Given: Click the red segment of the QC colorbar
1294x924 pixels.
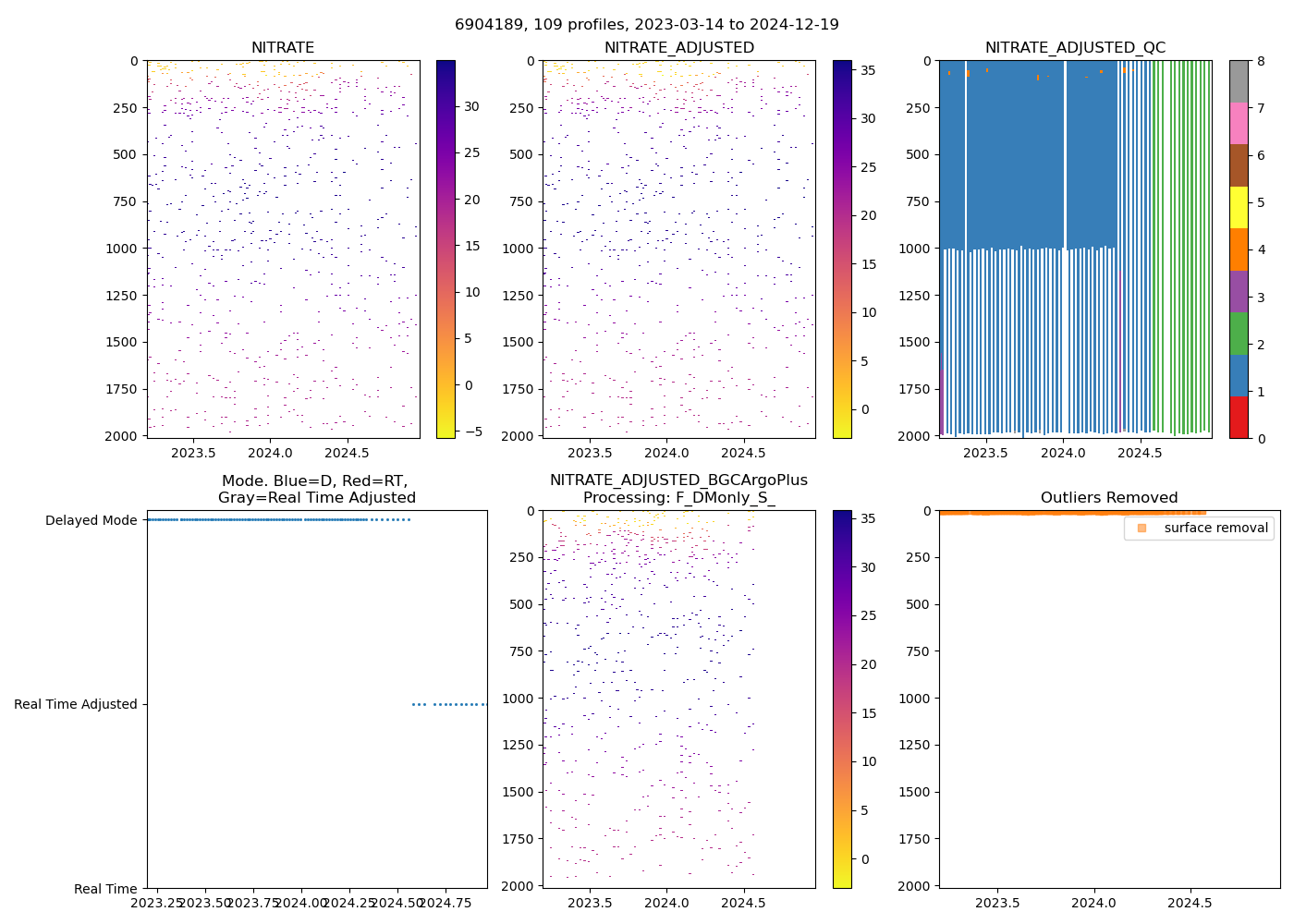Looking at the screenshot, I should tap(1239, 418).
